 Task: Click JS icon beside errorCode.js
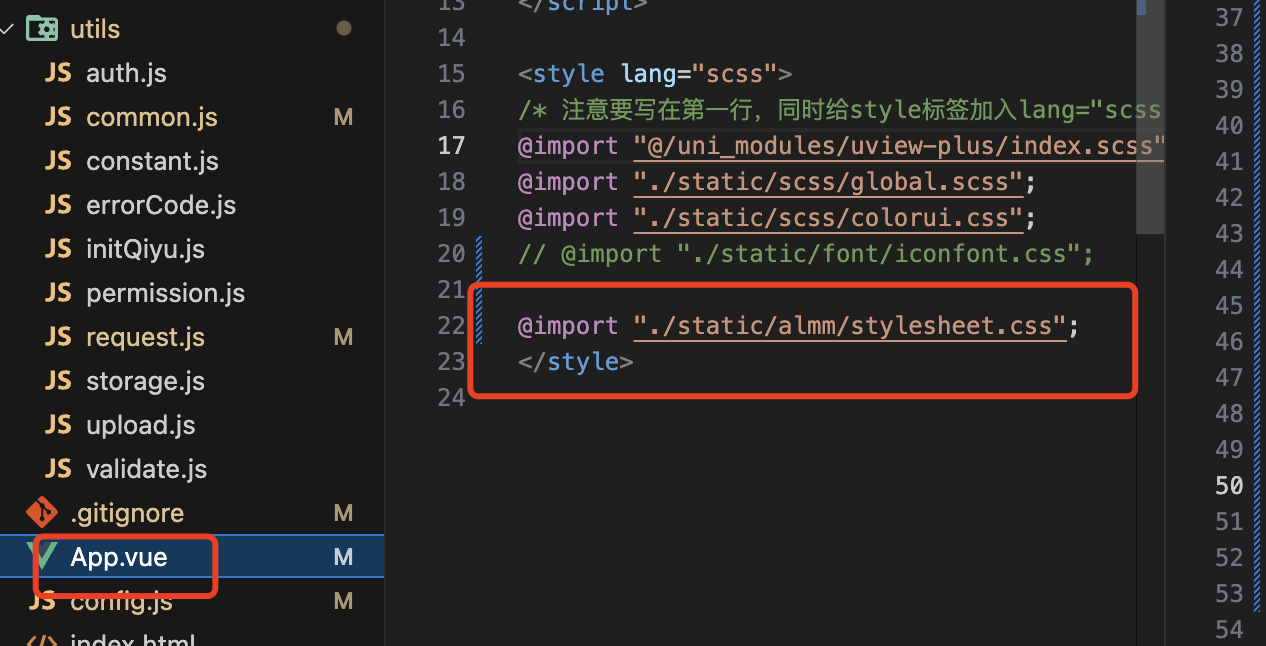[58, 205]
